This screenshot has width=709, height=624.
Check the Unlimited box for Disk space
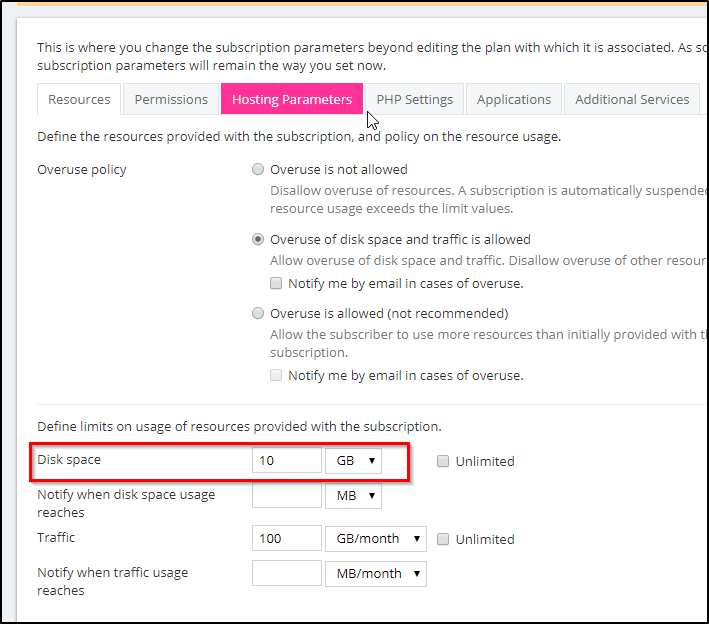tap(443, 462)
